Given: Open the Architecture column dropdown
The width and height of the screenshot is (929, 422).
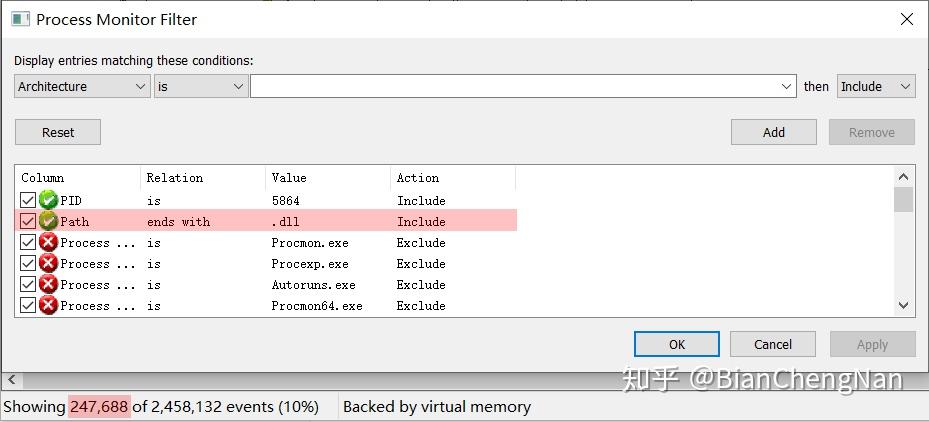Looking at the screenshot, I should (83, 87).
